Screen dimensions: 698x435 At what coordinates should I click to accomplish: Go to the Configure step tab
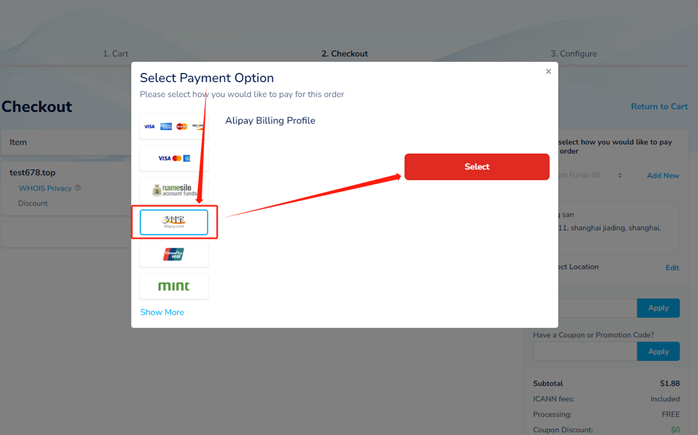click(573, 54)
